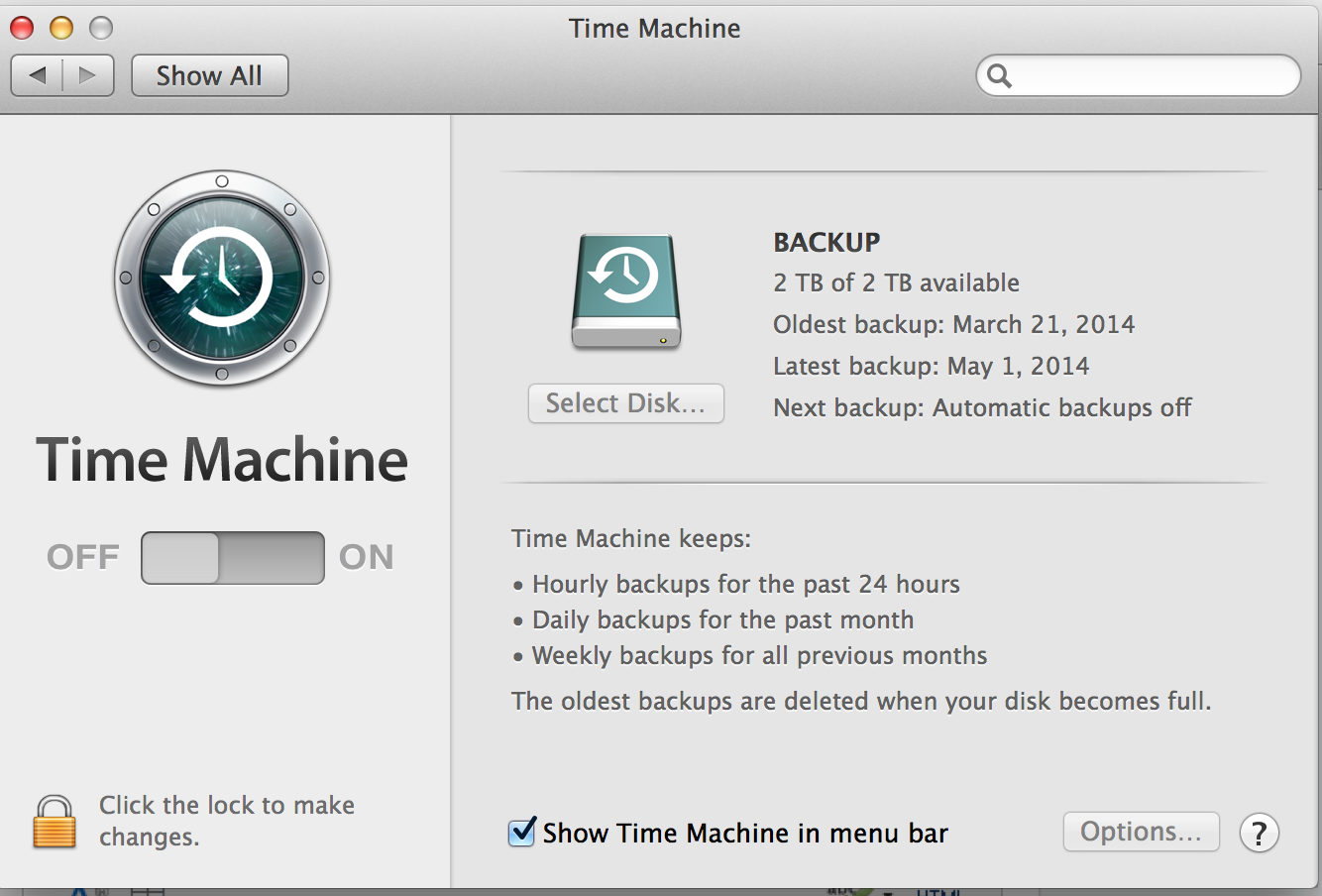The image size is (1322, 896).
Task: Click the slider handle of the OFF/ON switch
Action: tap(178, 557)
